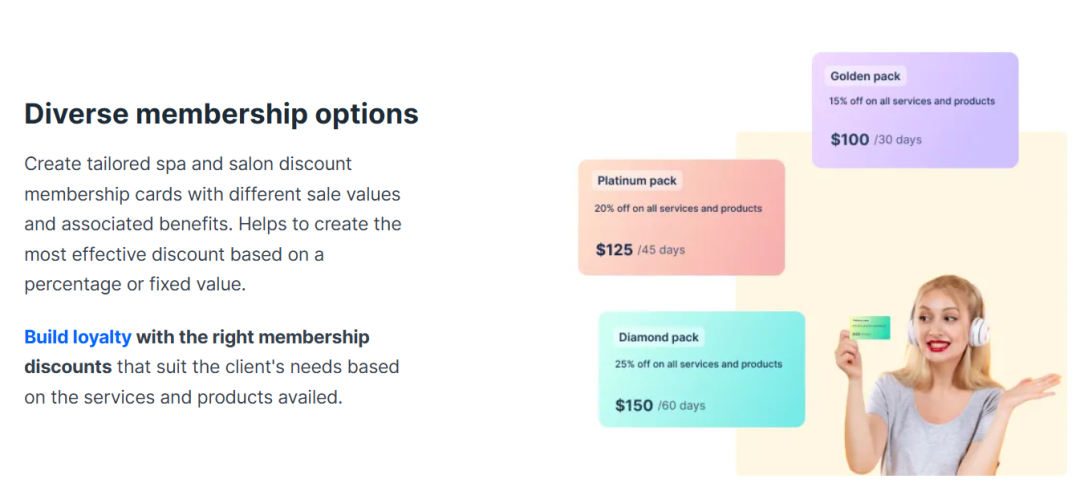Click the $100 price on Golden pack

850,140
